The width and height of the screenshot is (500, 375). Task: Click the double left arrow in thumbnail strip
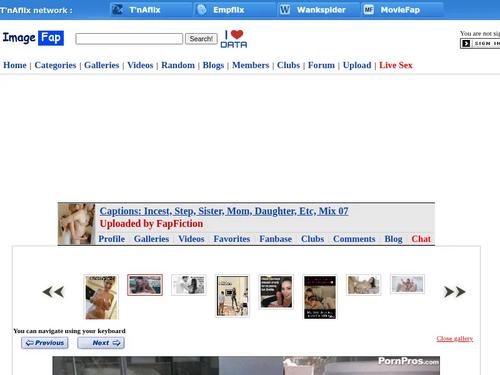(53, 292)
